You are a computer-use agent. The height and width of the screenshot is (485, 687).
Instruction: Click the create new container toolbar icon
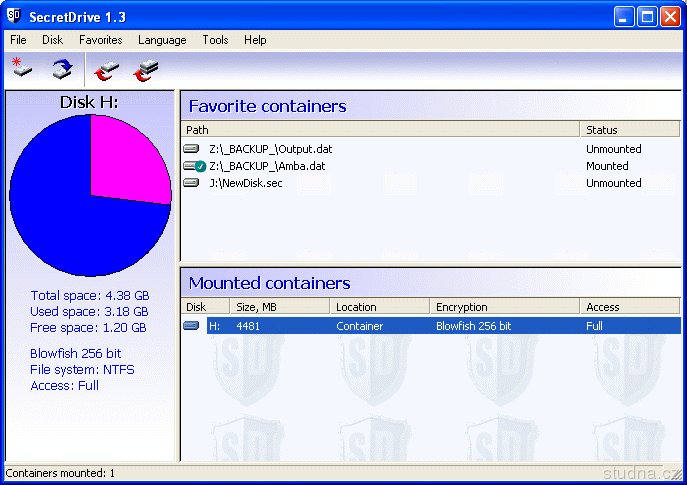(22, 68)
